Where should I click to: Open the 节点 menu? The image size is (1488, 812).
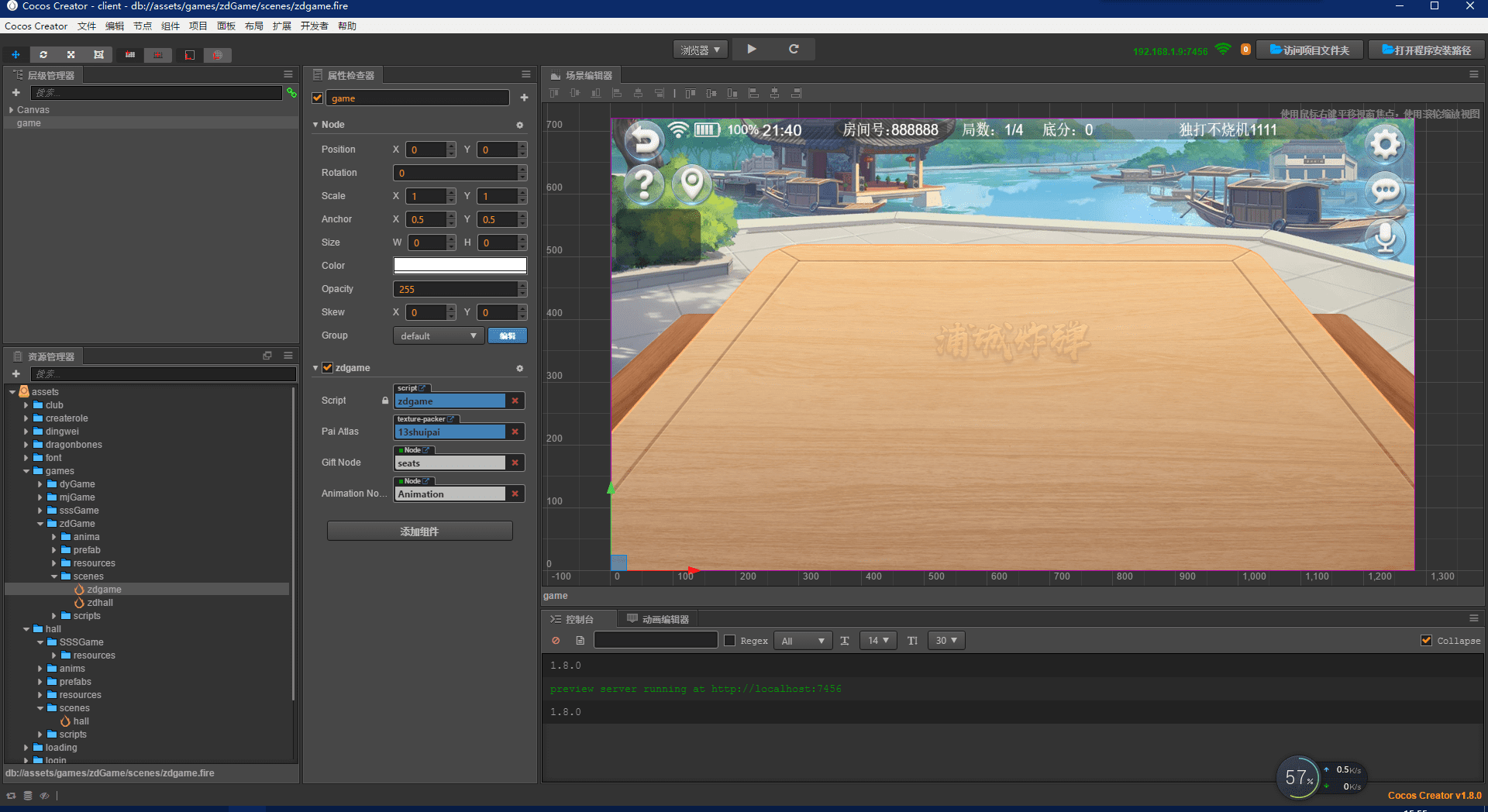[143, 26]
